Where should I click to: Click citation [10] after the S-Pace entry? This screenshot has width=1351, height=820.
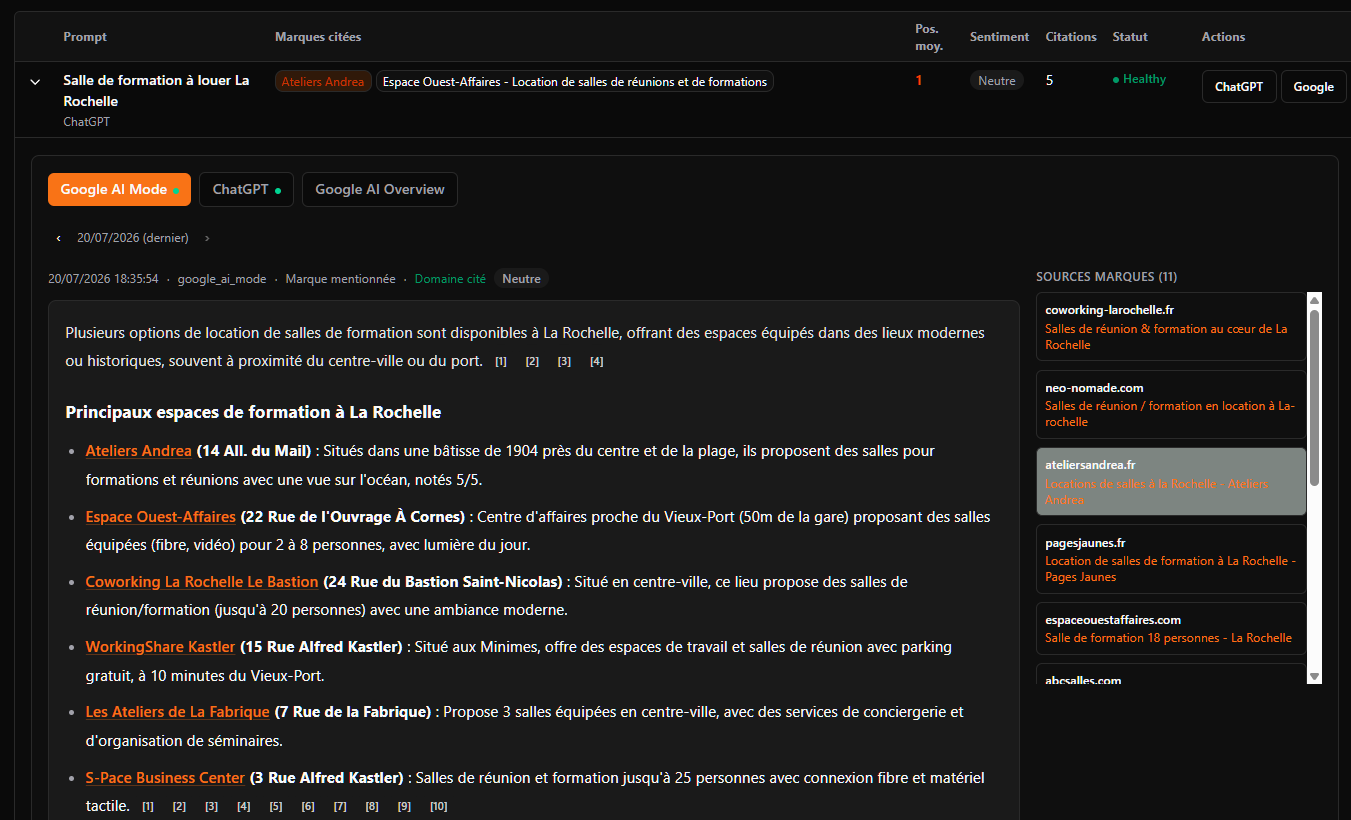point(439,806)
